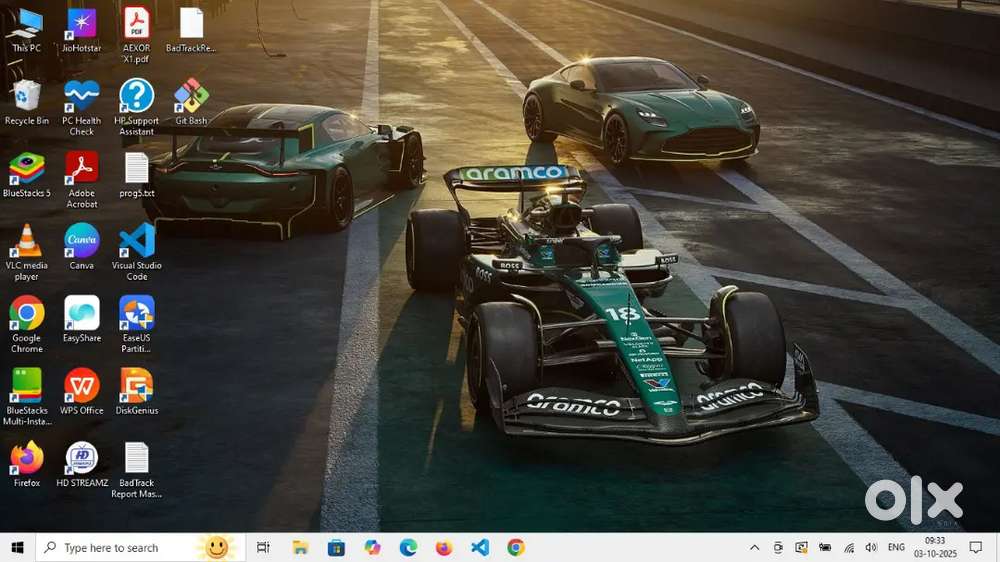The width and height of the screenshot is (1000, 562).
Task: Select the AEXOR X1.pdf file
Action: coord(137,24)
